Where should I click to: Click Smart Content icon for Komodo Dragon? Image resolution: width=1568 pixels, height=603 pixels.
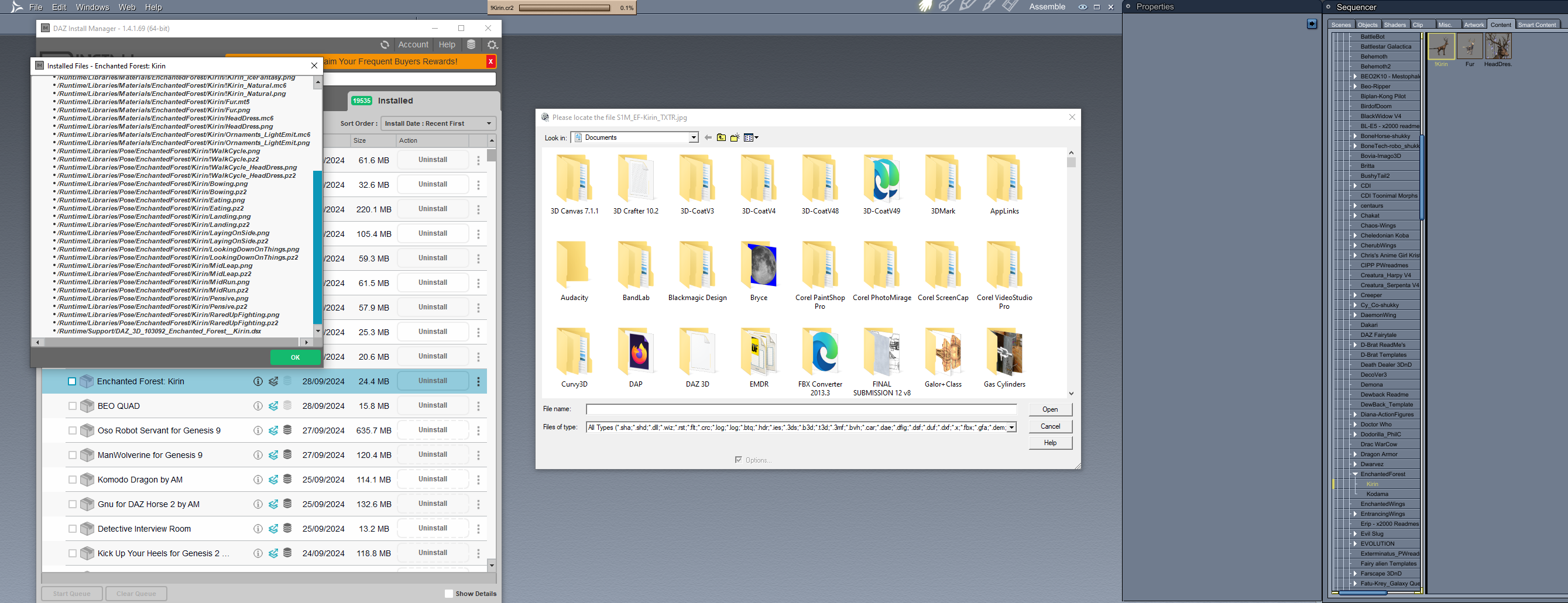pyautogui.click(x=273, y=480)
